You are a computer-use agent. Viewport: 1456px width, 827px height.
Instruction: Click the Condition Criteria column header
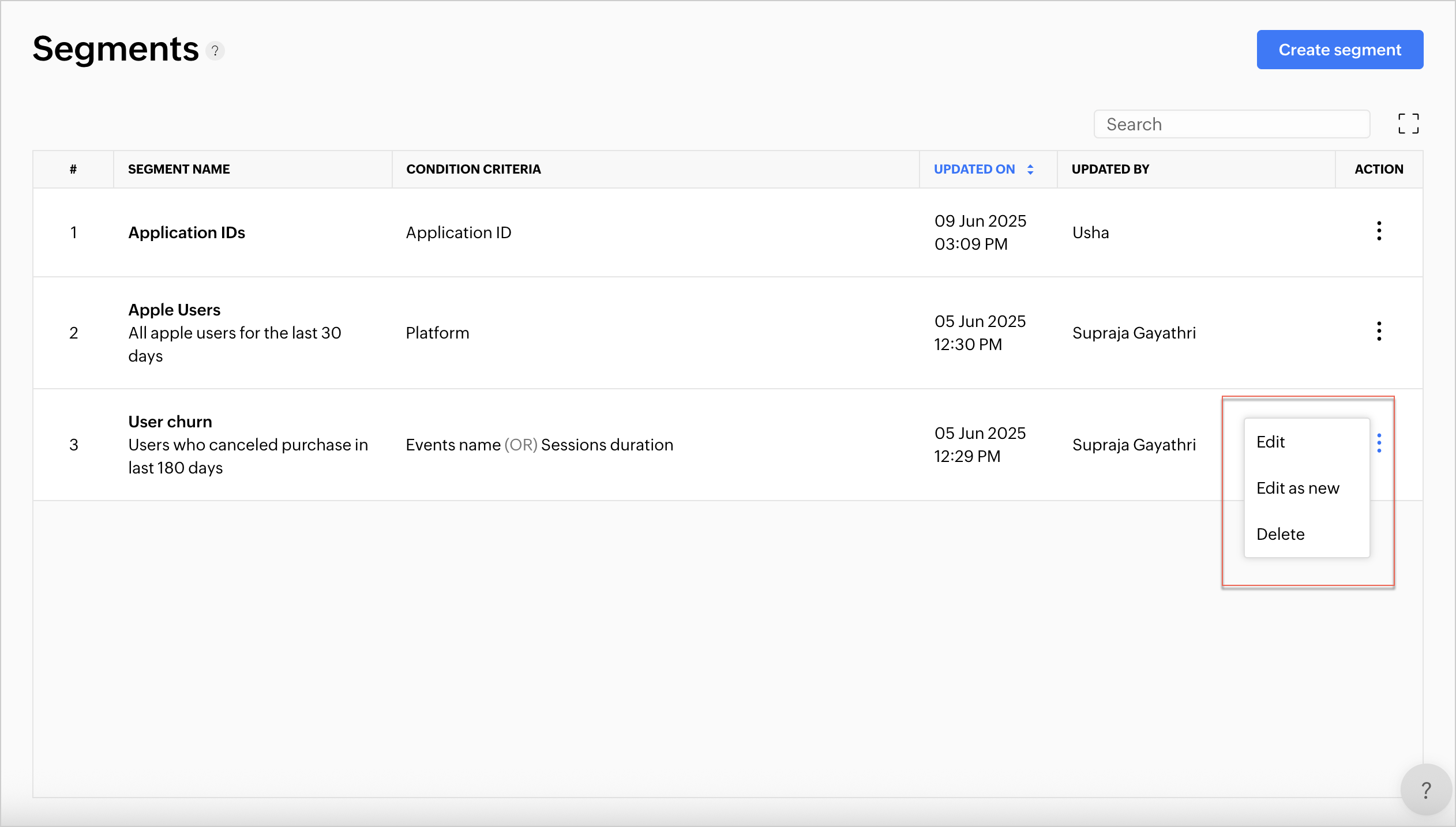pyautogui.click(x=473, y=170)
